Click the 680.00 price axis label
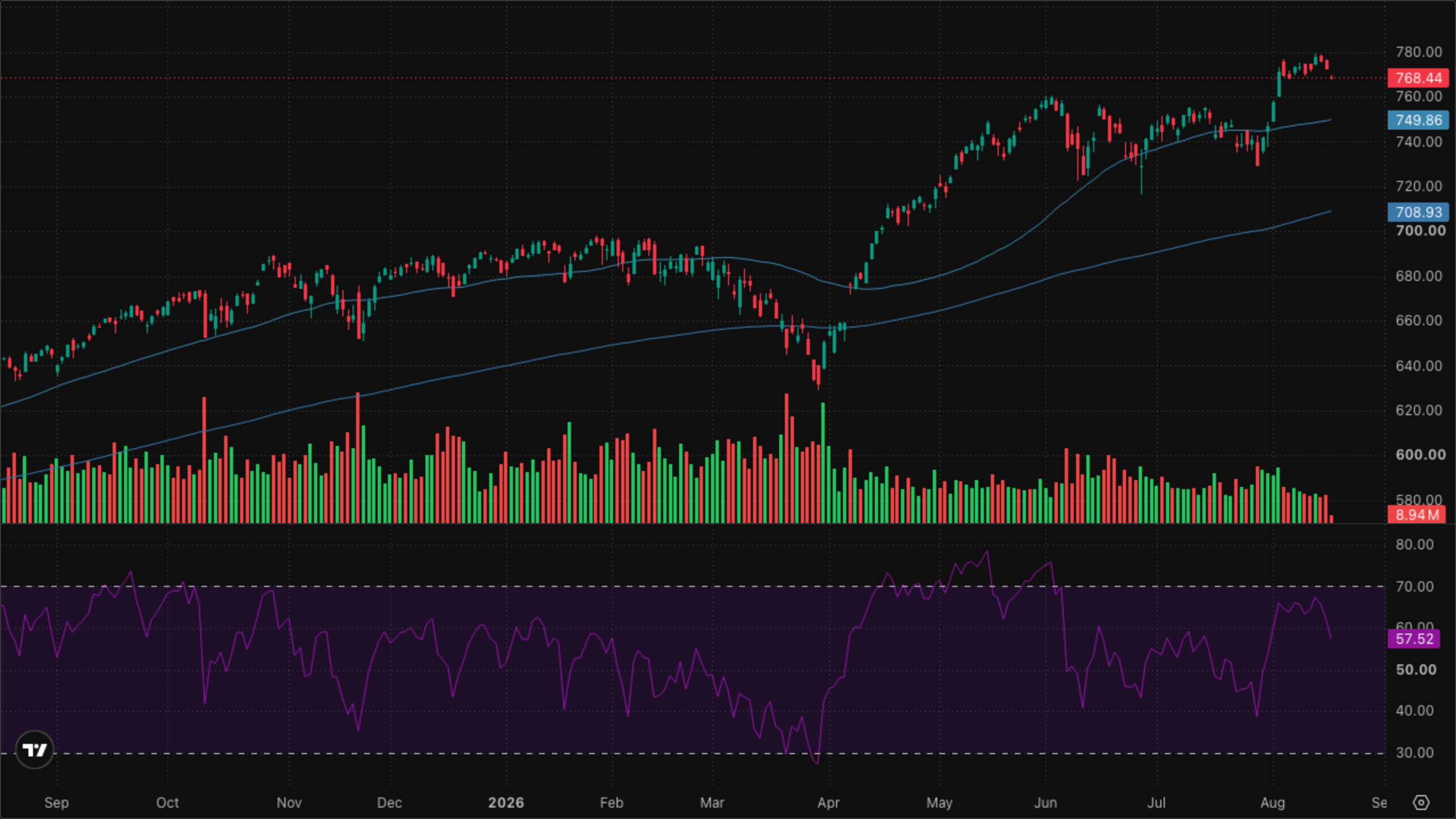This screenshot has width=1456, height=819. [1418, 276]
